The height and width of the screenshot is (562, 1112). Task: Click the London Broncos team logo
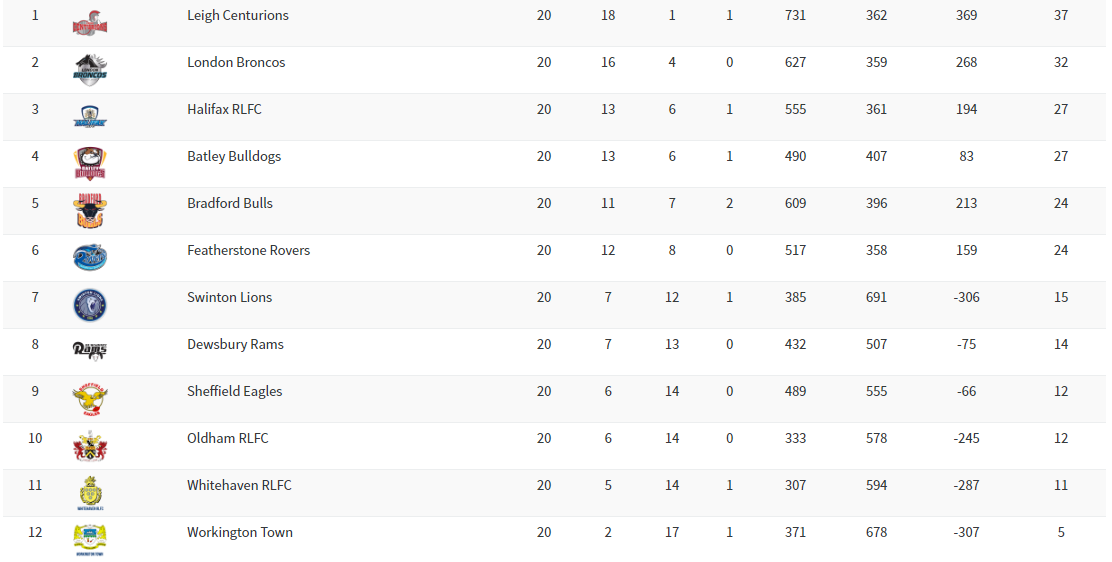pyautogui.click(x=90, y=69)
